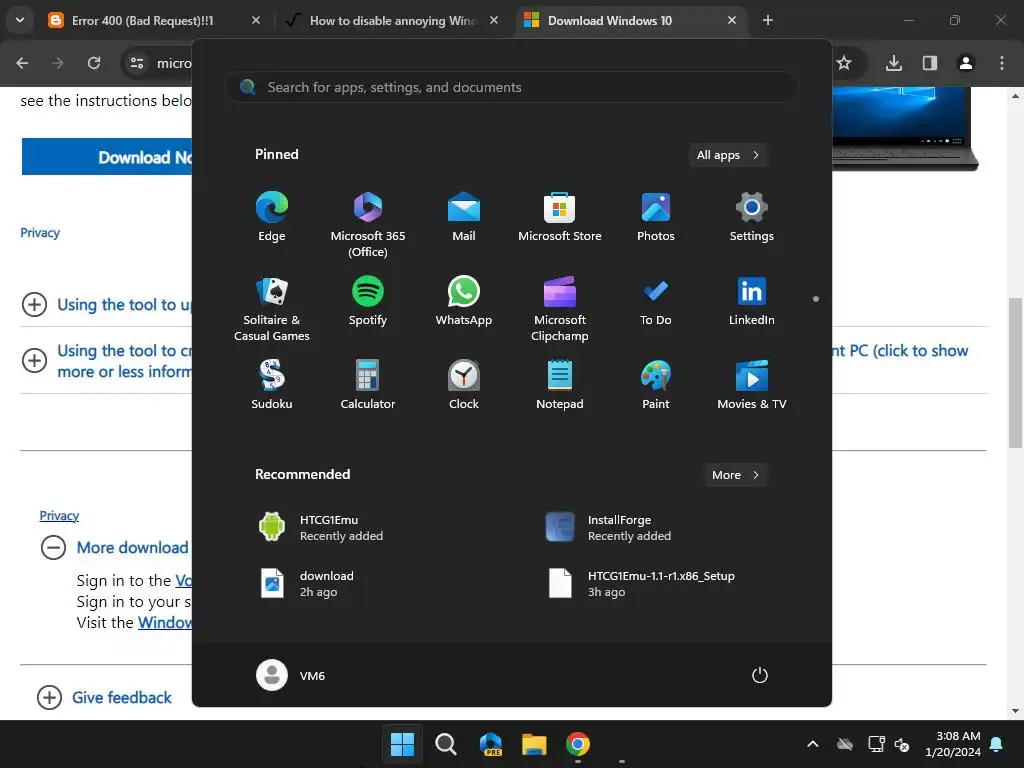Bookmark this page with star
The image size is (1024, 768).
point(844,63)
